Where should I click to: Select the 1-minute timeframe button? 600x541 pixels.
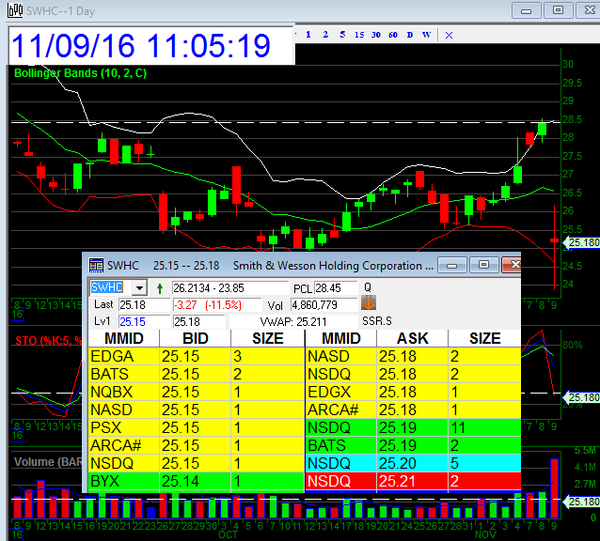[x=309, y=35]
